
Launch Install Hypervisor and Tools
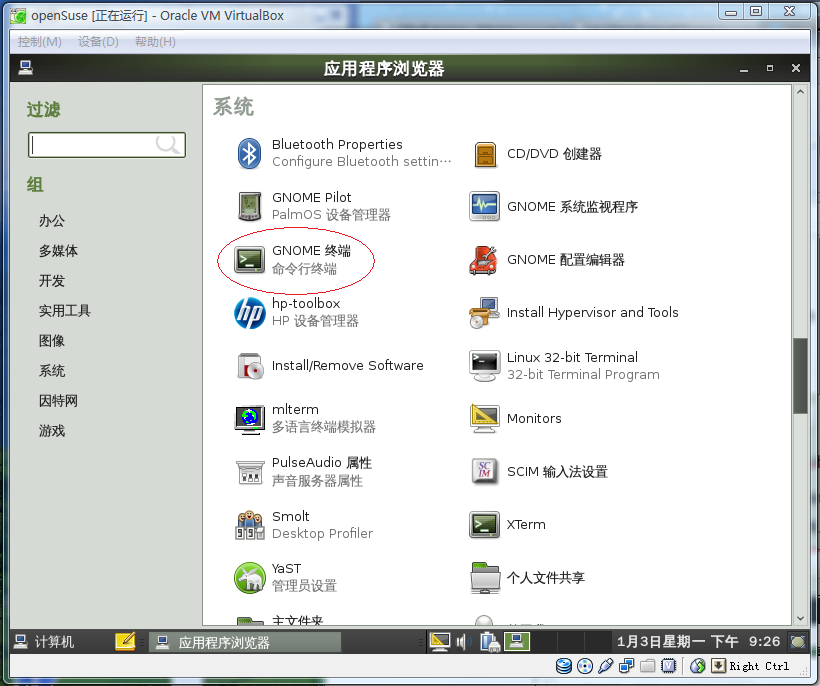point(574,313)
